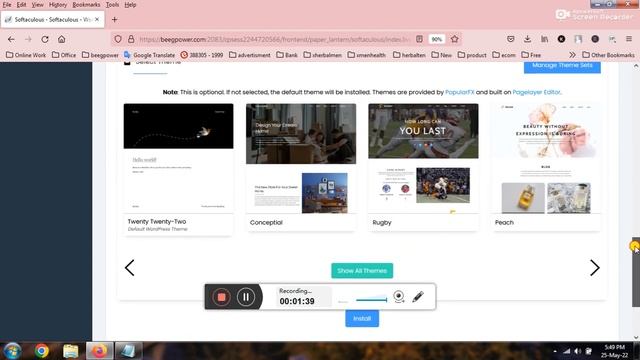This screenshot has width=640, height=360.
Task: Open the Bookmarks menu
Action: coord(86,5)
